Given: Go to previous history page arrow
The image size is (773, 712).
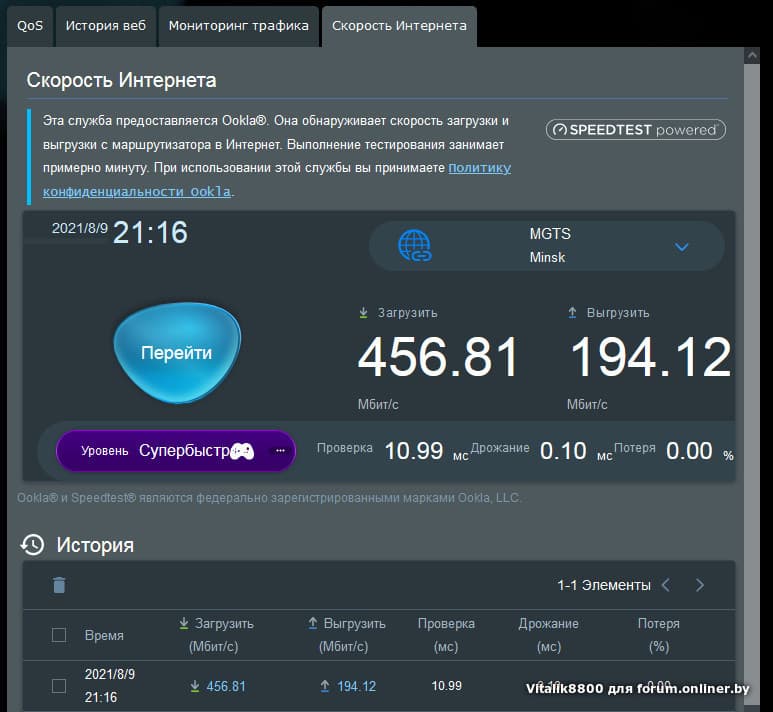Looking at the screenshot, I should point(666,585).
